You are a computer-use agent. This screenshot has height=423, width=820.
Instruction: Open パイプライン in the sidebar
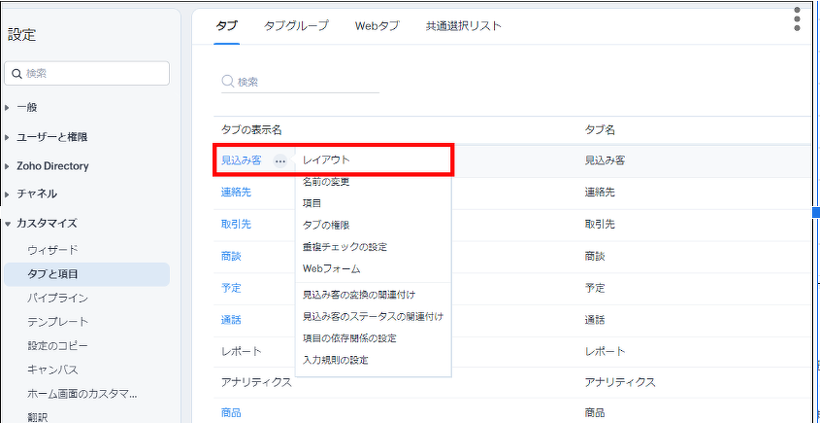click(58, 298)
